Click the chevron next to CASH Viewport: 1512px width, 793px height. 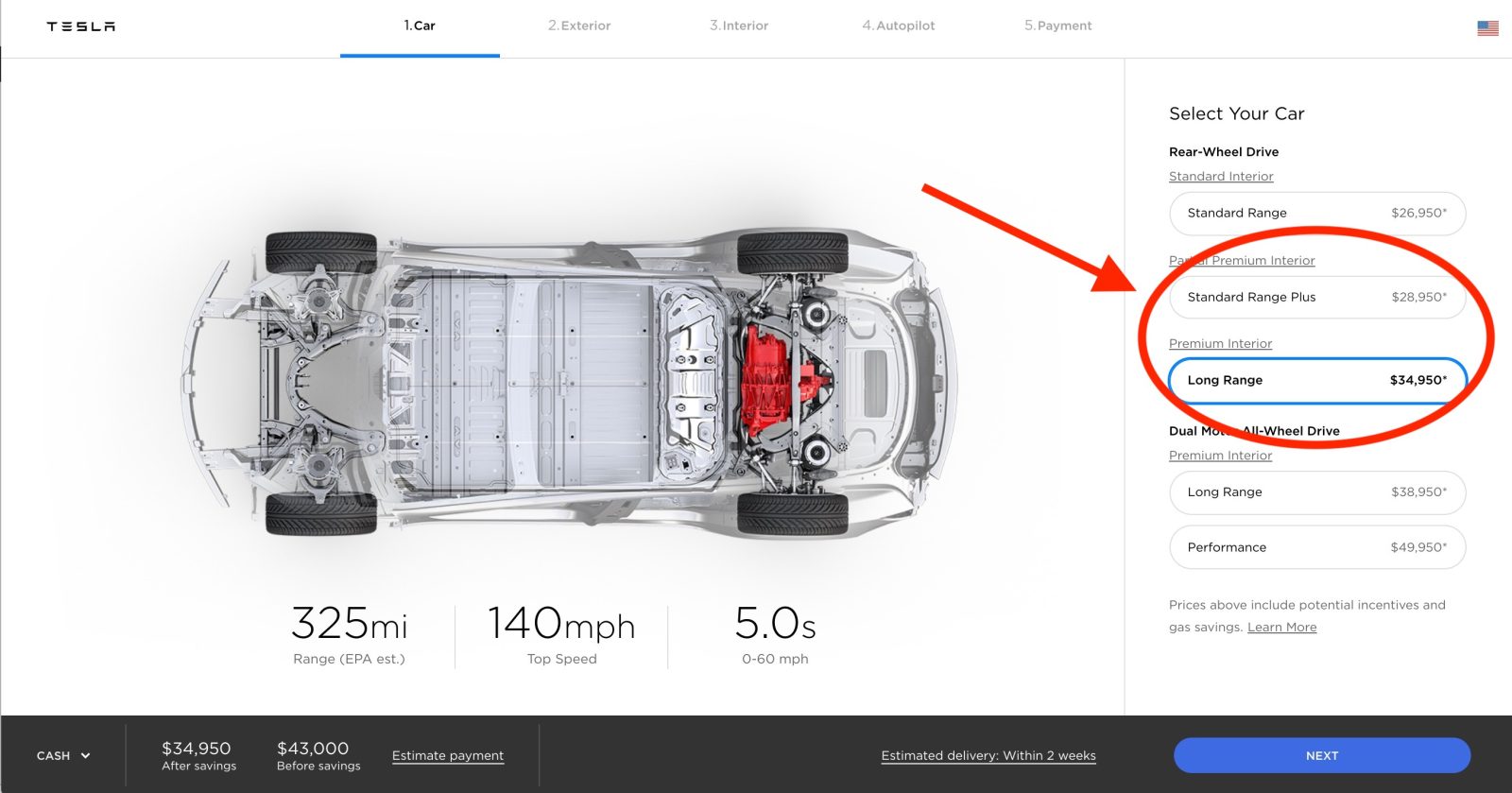tap(85, 755)
